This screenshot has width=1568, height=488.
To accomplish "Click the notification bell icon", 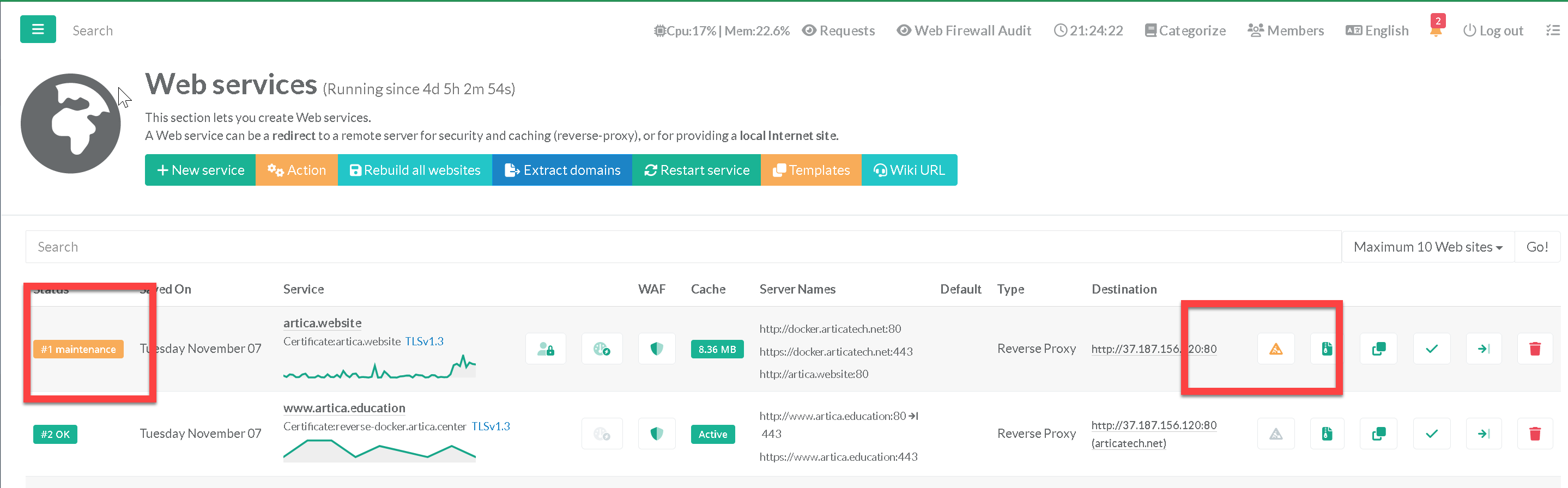I will [x=1436, y=31].
